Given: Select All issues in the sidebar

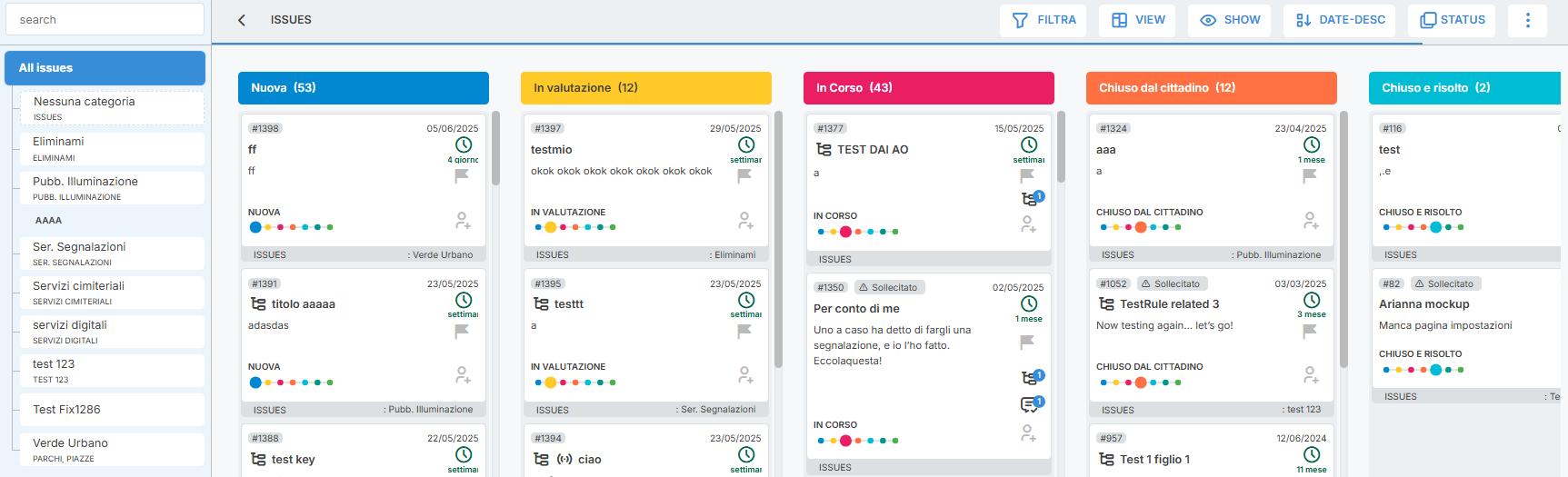Looking at the screenshot, I should (105, 68).
